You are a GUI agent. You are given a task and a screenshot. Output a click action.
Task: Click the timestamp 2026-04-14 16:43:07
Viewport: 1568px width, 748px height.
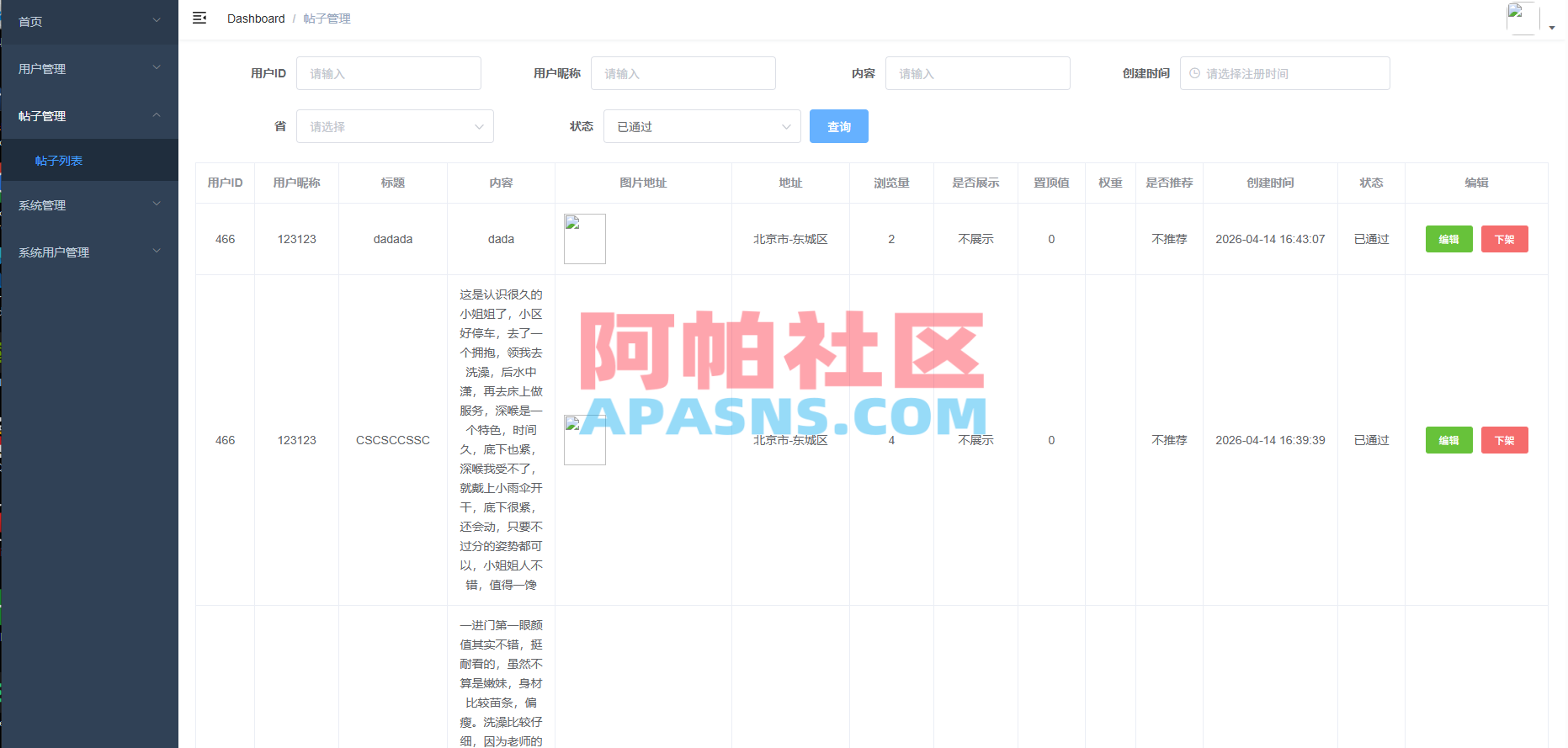[x=1270, y=239]
